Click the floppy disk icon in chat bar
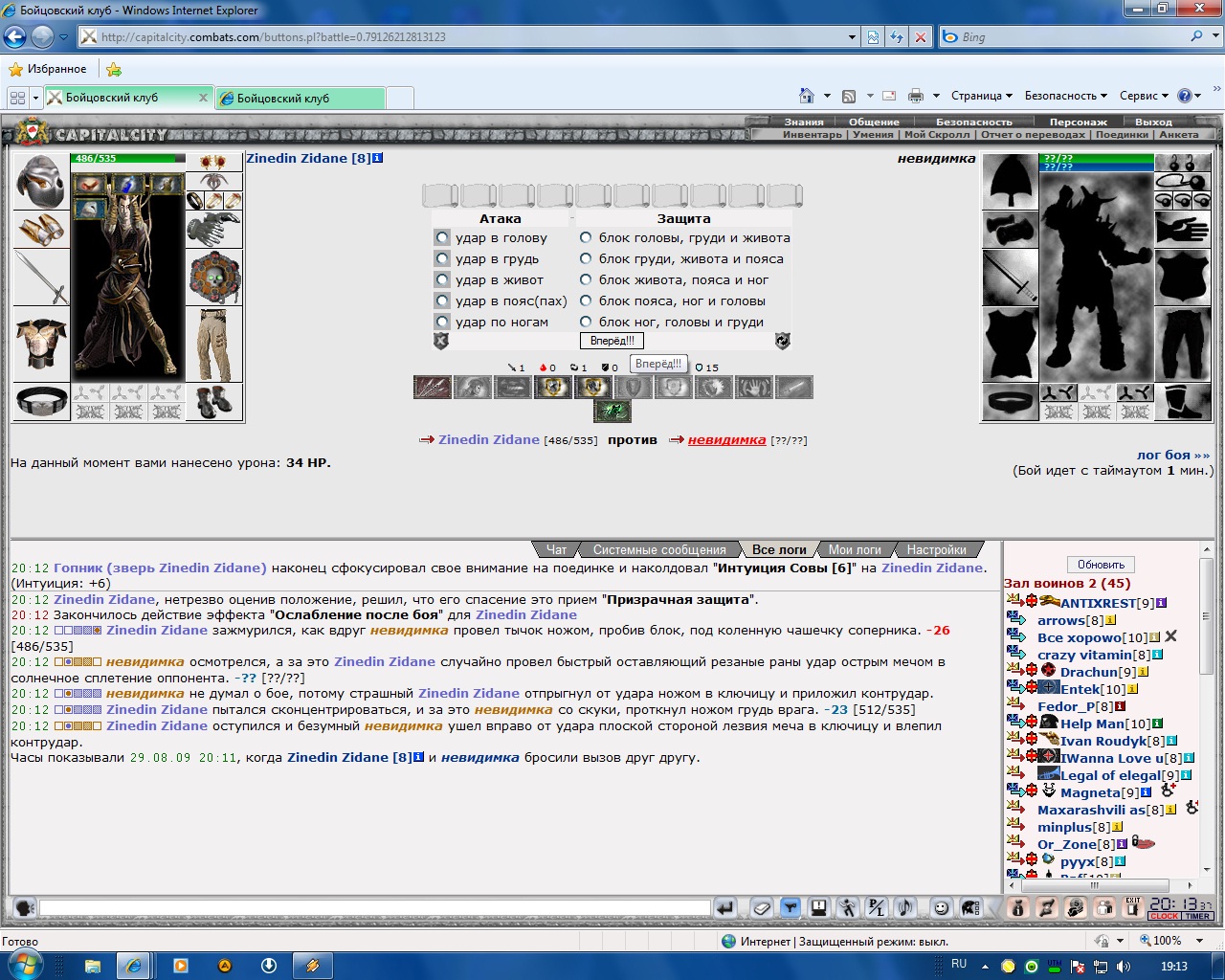 click(x=818, y=907)
